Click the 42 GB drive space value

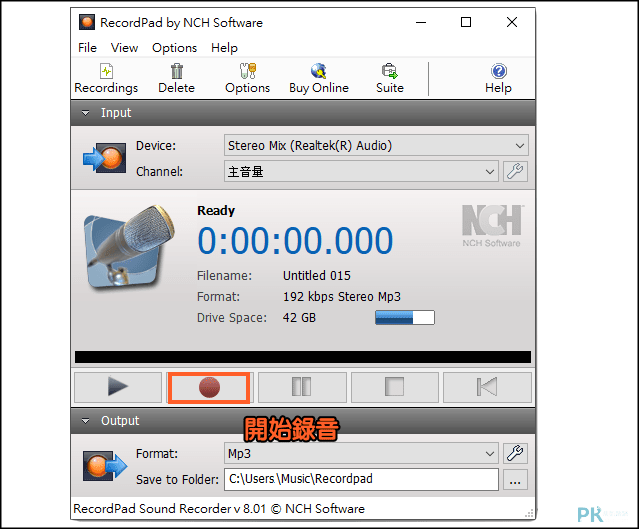299,318
